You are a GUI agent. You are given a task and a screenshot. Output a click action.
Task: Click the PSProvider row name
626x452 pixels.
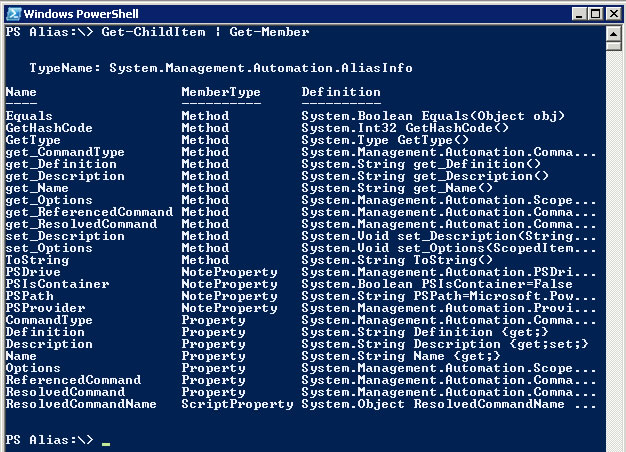point(45,308)
